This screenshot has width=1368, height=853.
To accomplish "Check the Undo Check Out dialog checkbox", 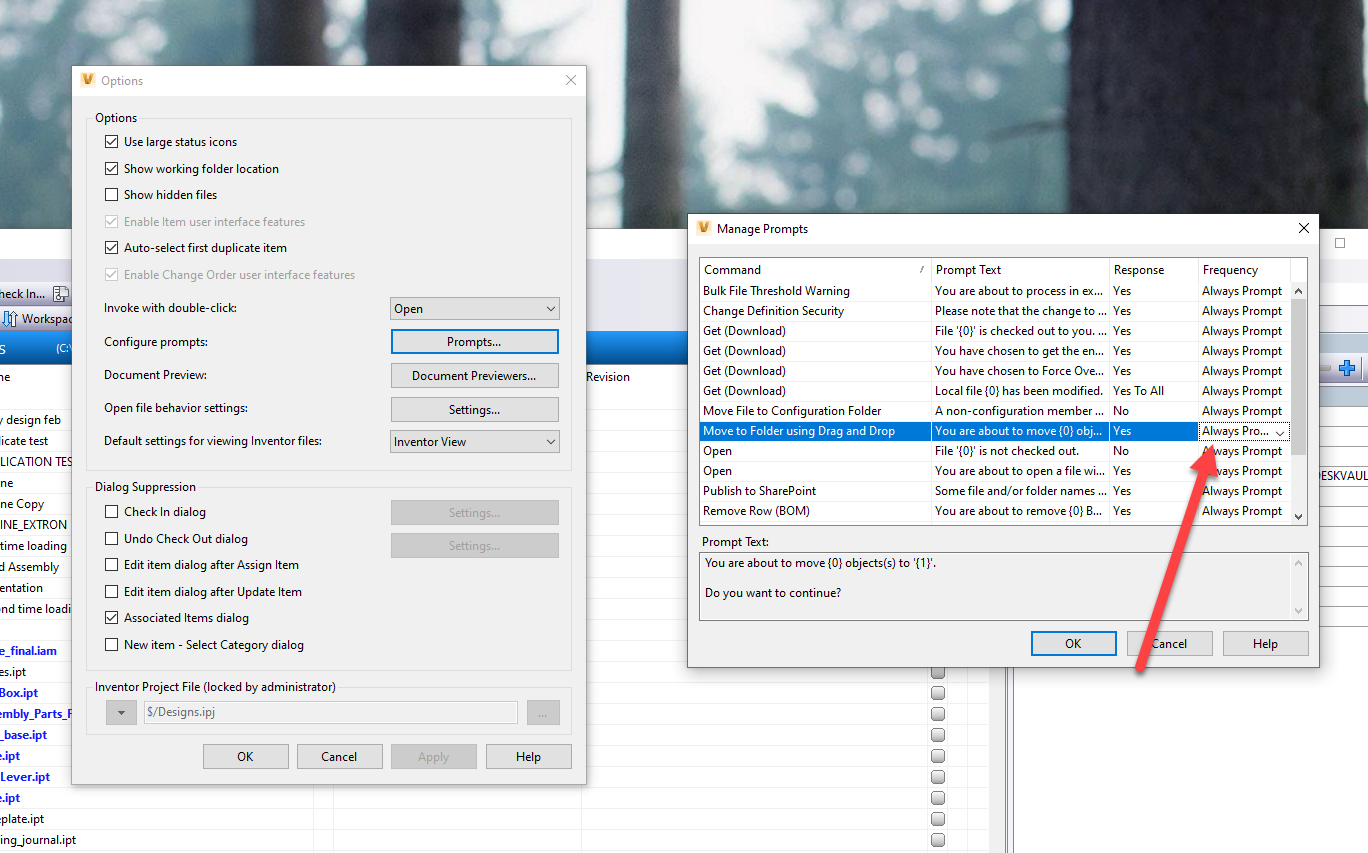I will click(111, 538).
